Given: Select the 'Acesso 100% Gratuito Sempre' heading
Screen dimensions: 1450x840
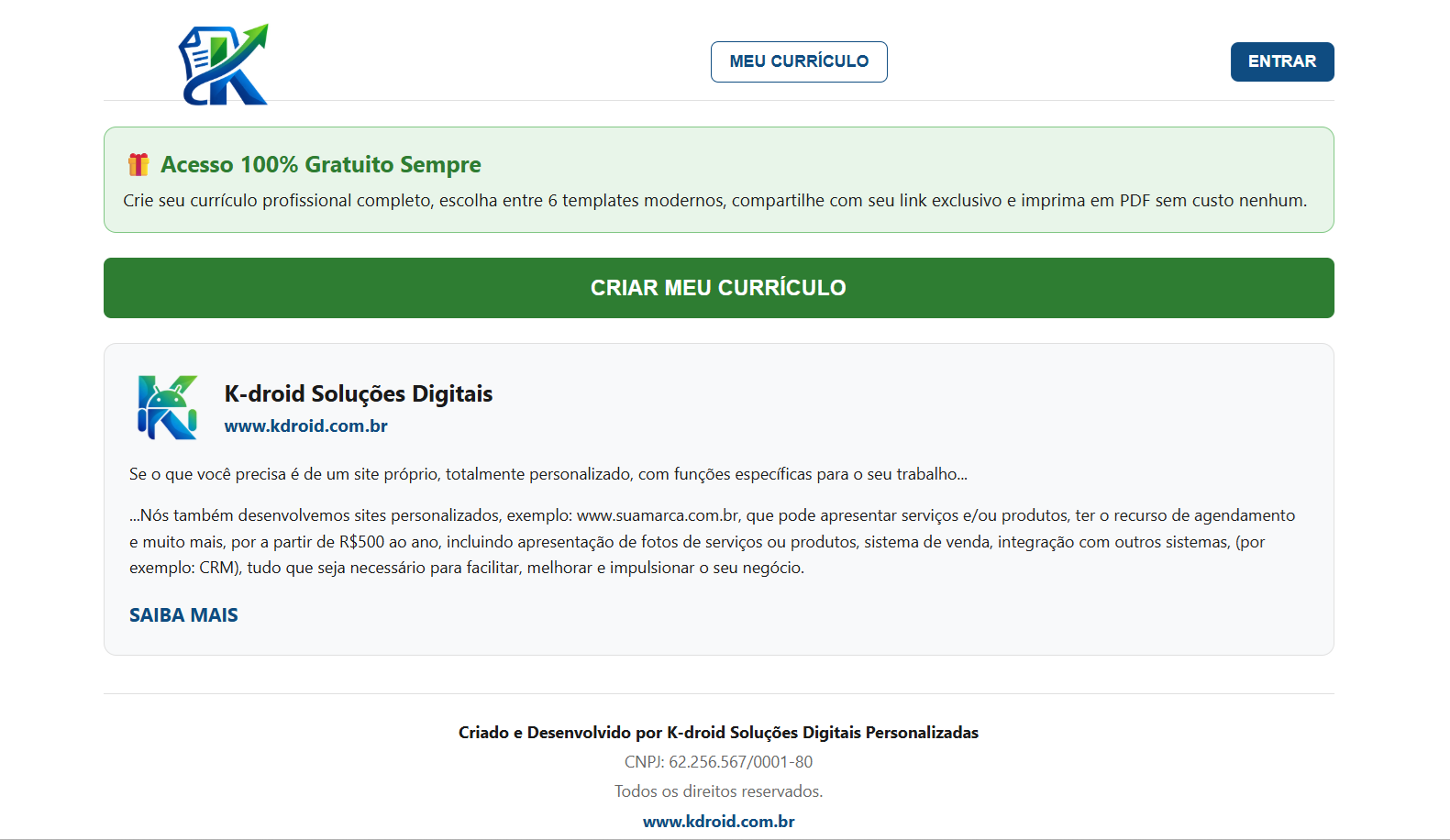Looking at the screenshot, I should click(x=321, y=164).
